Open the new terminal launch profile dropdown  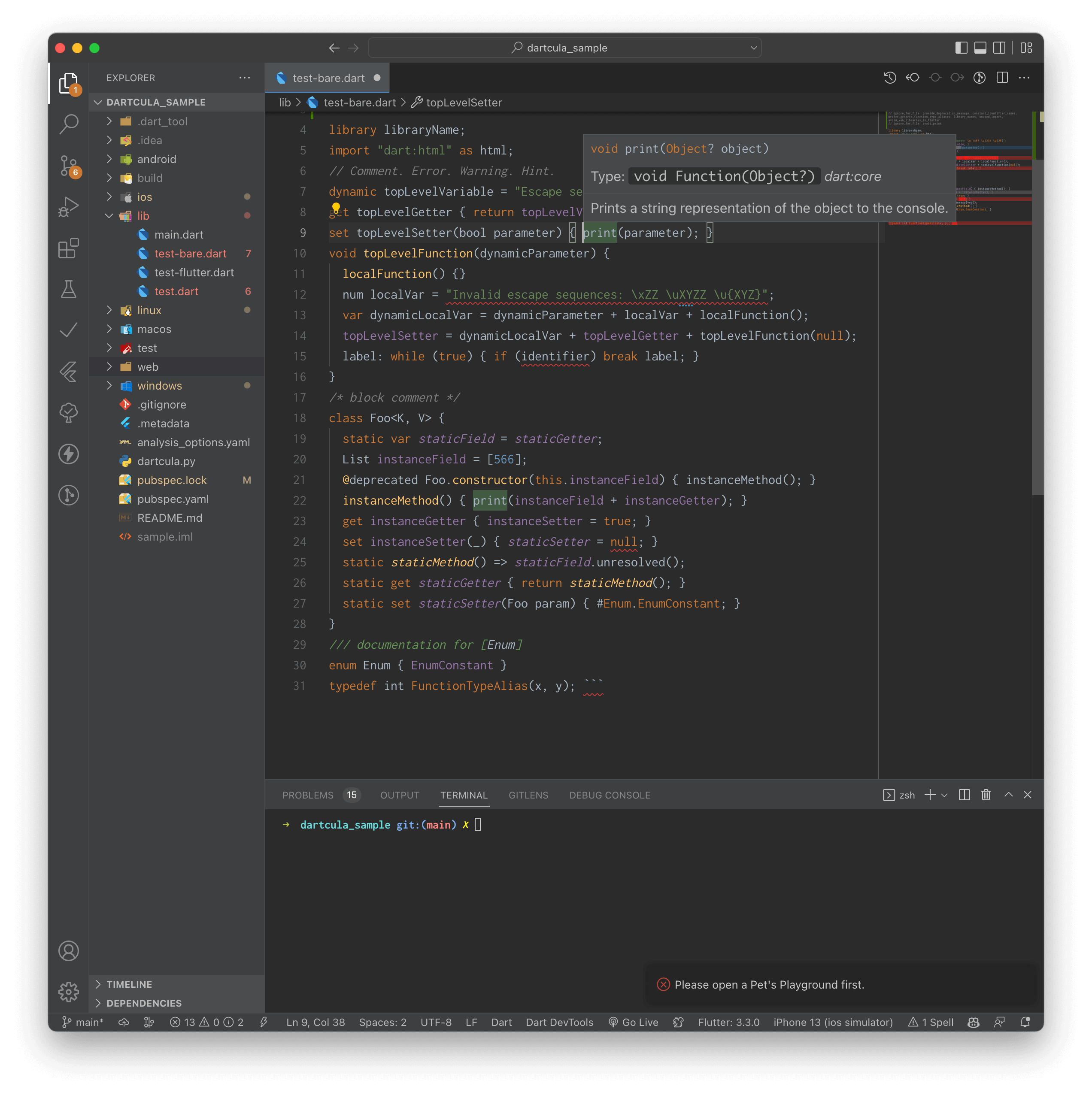pyautogui.click(x=944, y=795)
